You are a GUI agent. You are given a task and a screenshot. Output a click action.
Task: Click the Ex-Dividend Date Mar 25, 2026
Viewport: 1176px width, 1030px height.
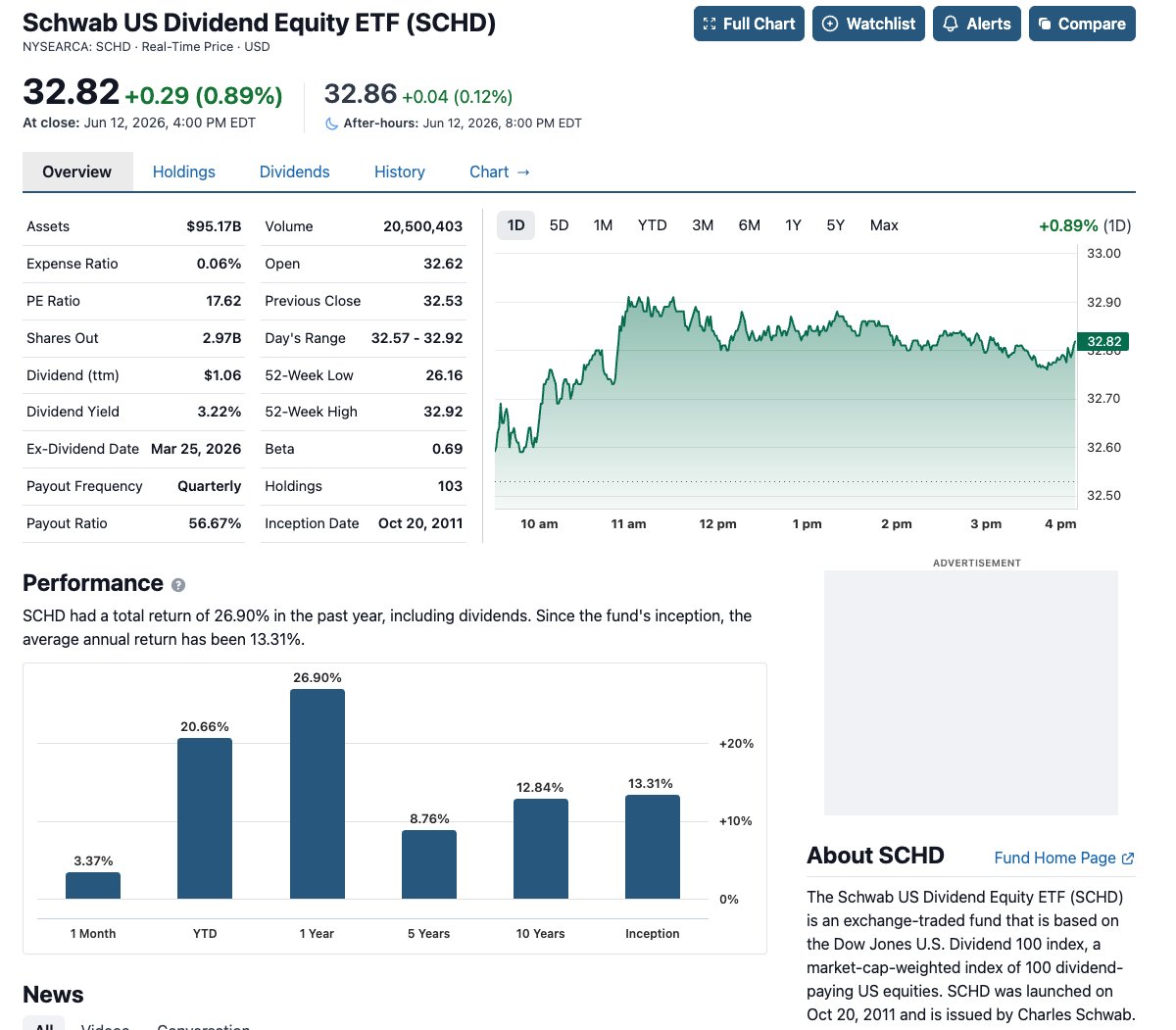(196, 449)
